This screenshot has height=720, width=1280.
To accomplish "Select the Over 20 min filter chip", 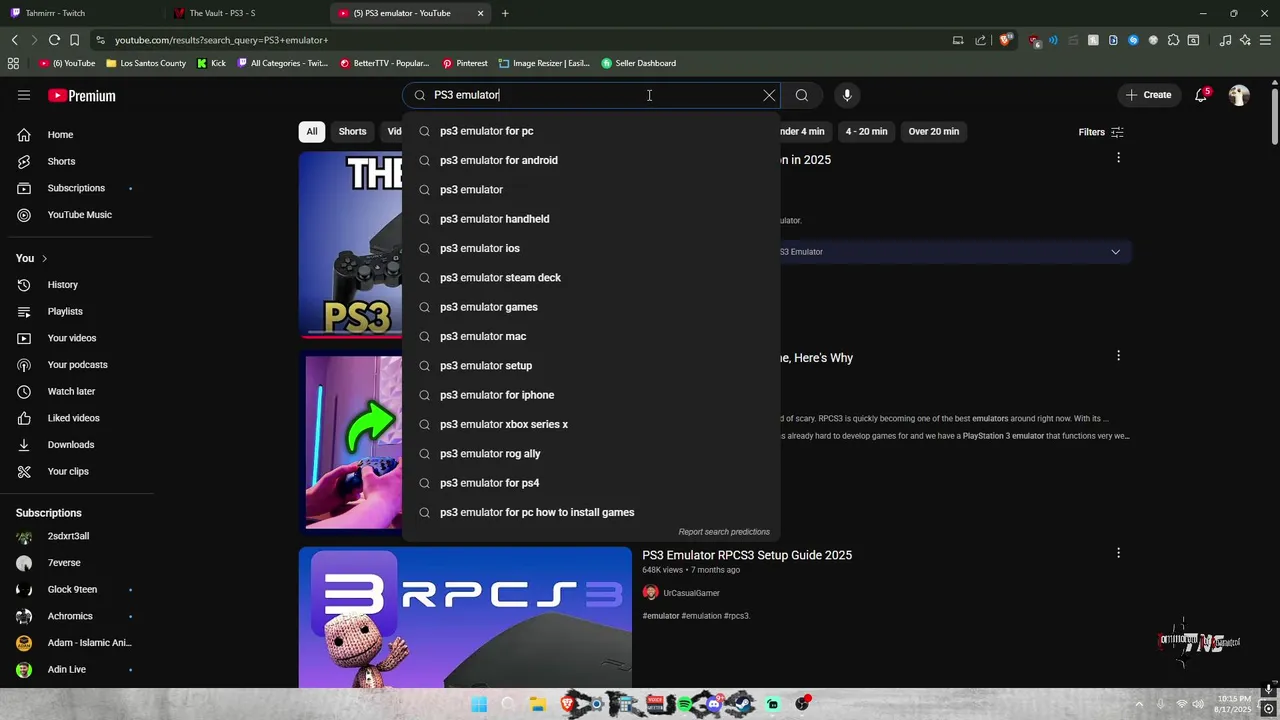I will click(933, 132).
